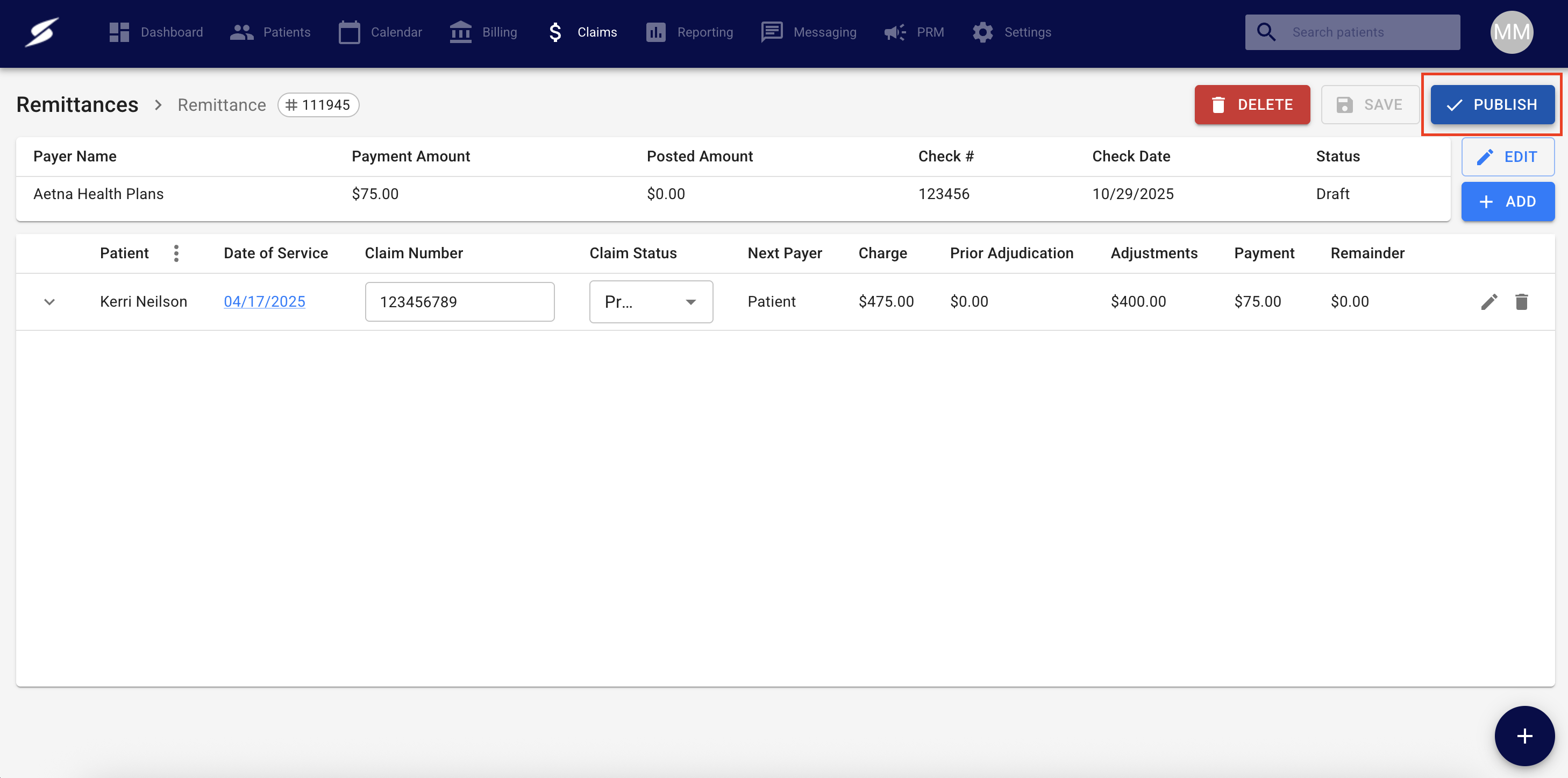Publish the remittance
The width and height of the screenshot is (1568, 778).
[x=1492, y=105]
